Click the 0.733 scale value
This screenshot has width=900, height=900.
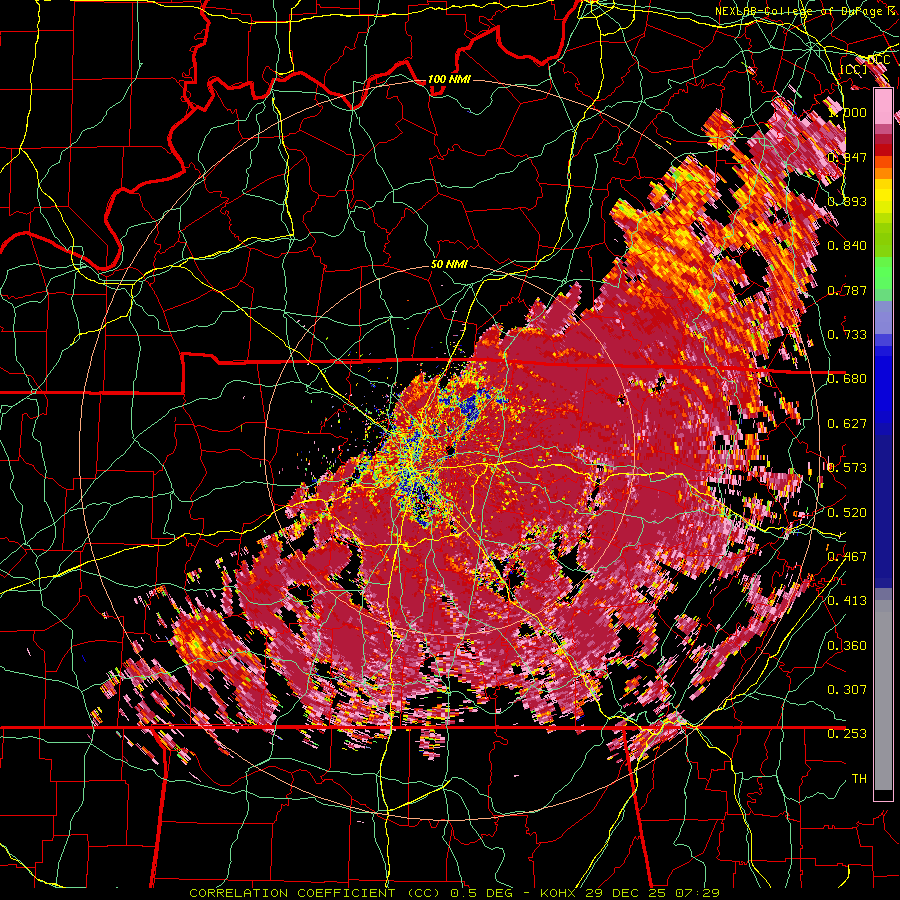[x=847, y=335]
